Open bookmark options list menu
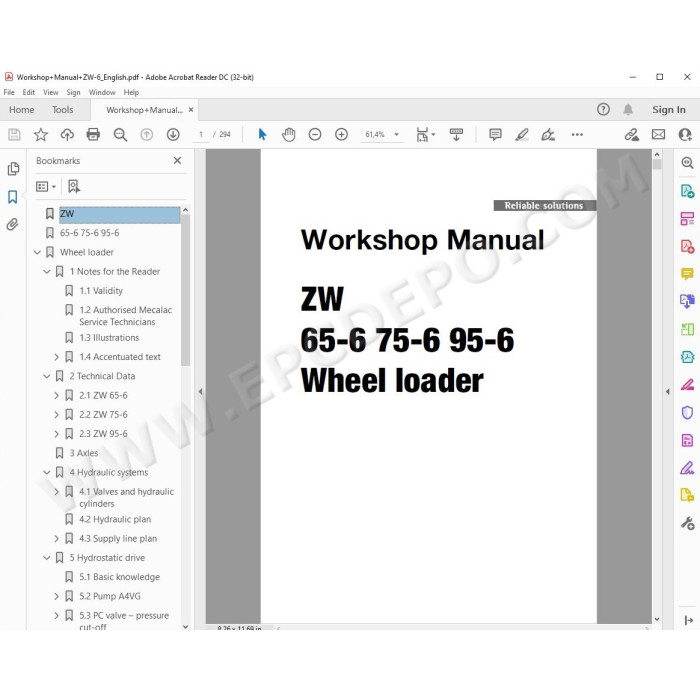Screen dimensions: 700x700 tap(46, 187)
